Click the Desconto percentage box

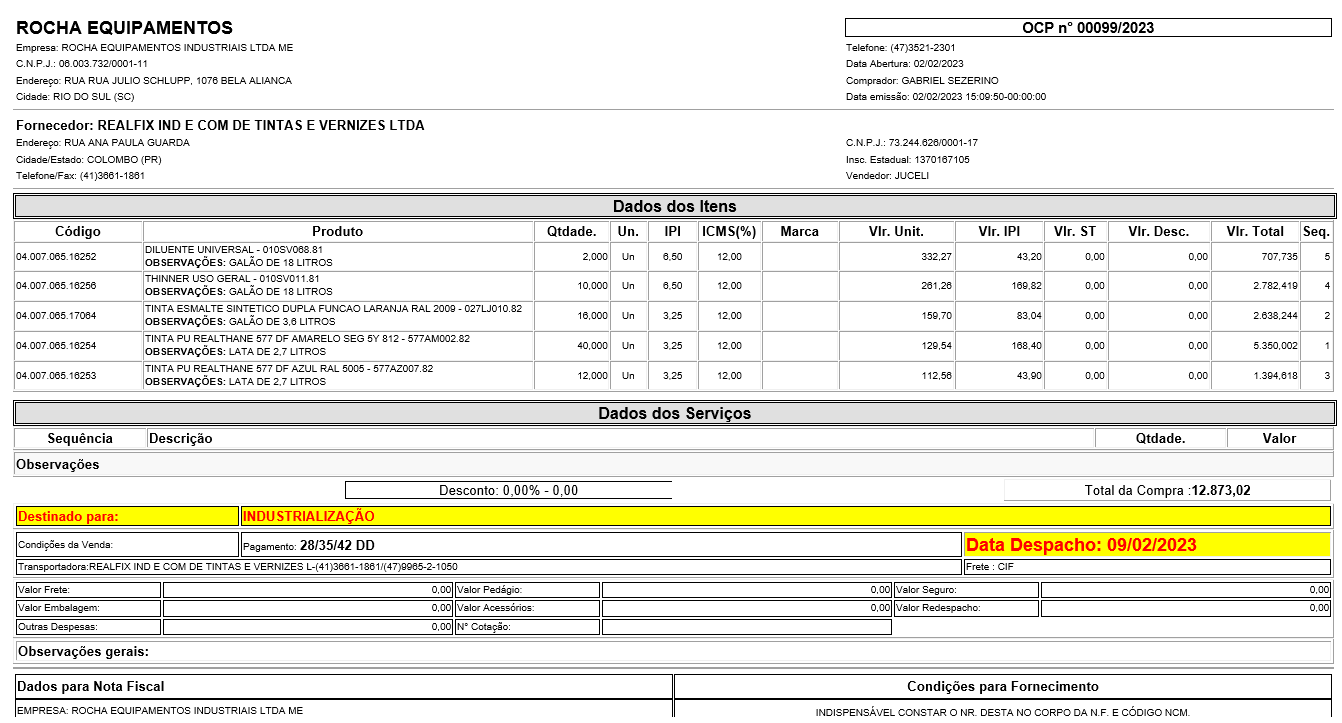point(508,490)
